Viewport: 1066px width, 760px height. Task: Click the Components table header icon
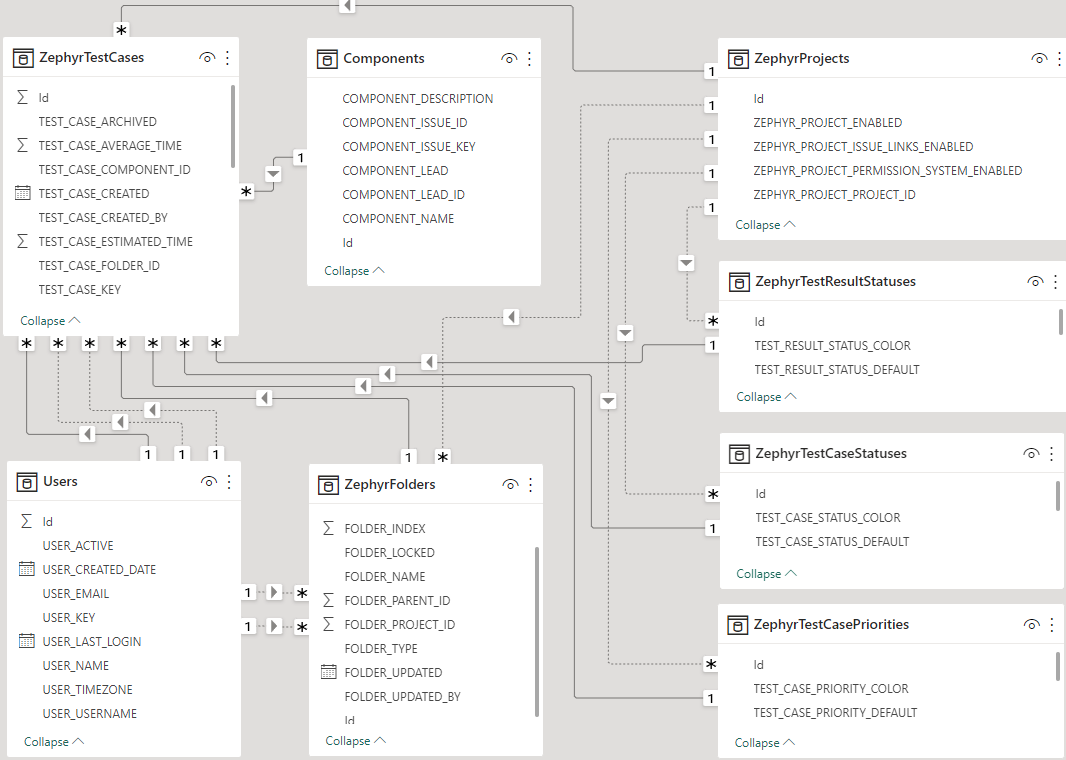(x=325, y=59)
